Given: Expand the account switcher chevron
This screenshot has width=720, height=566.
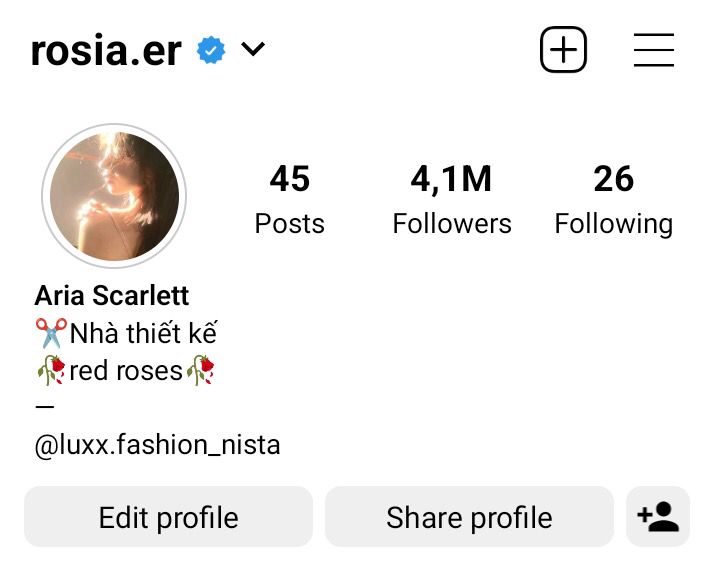Looking at the screenshot, I should click(253, 49).
